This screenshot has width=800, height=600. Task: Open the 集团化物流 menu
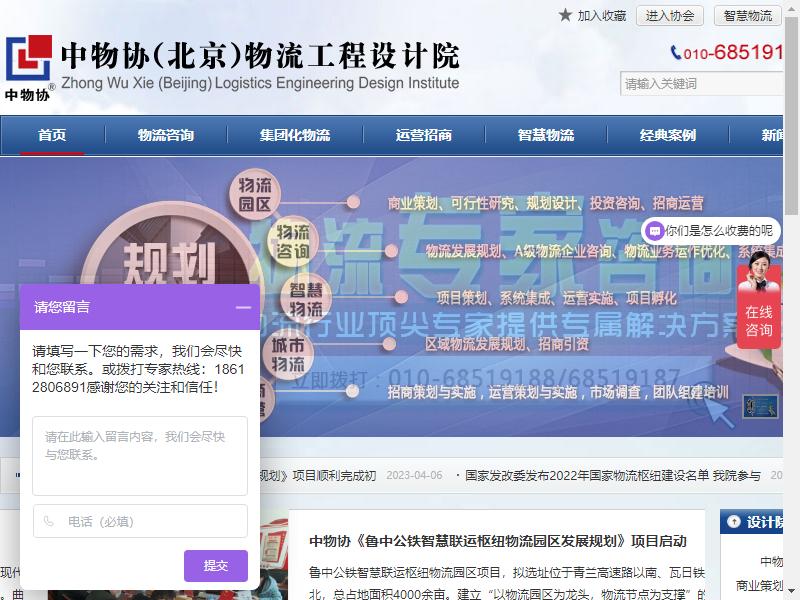(x=295, y=135)
